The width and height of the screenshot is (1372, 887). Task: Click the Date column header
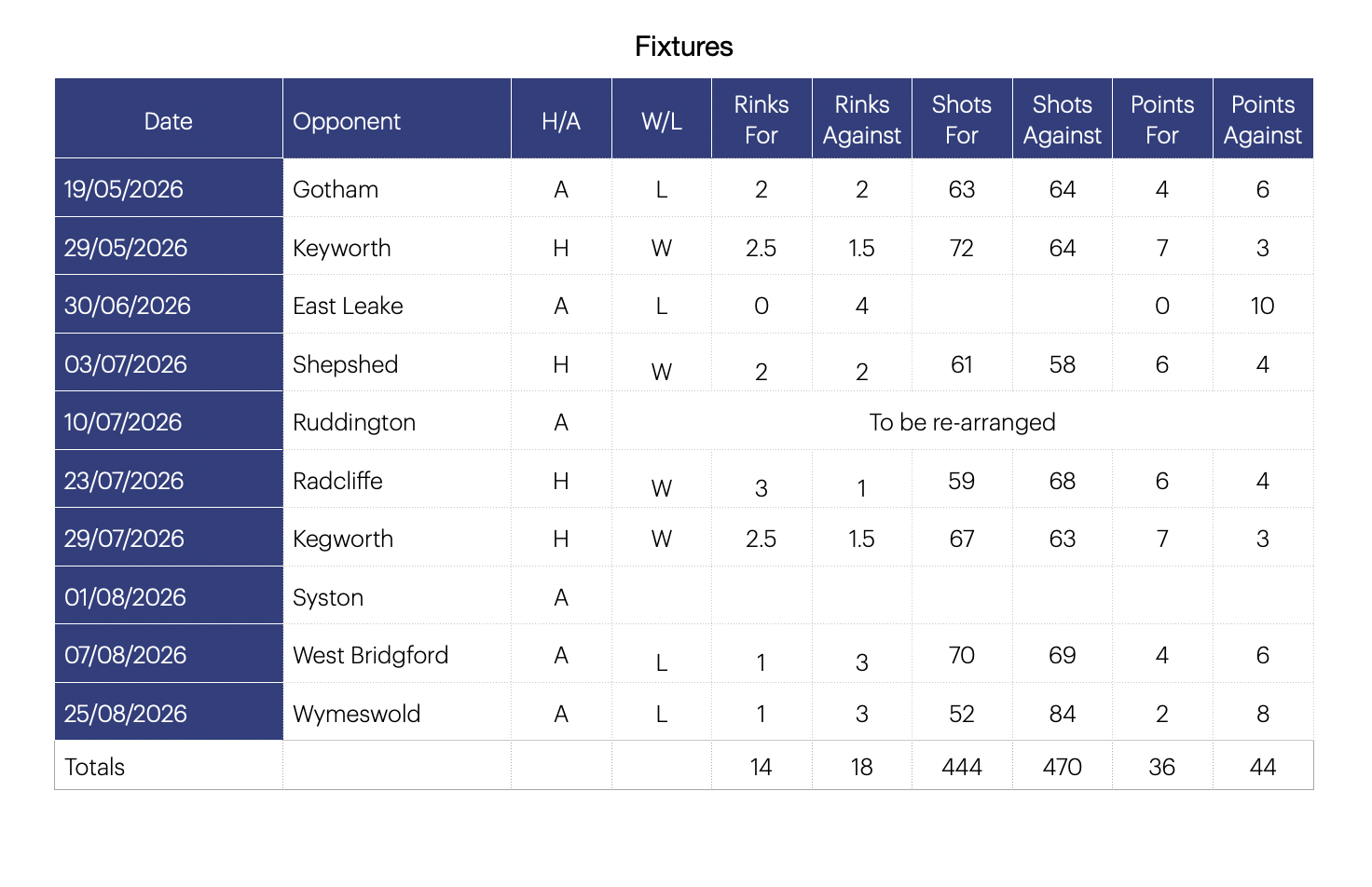tap(169, 120)
